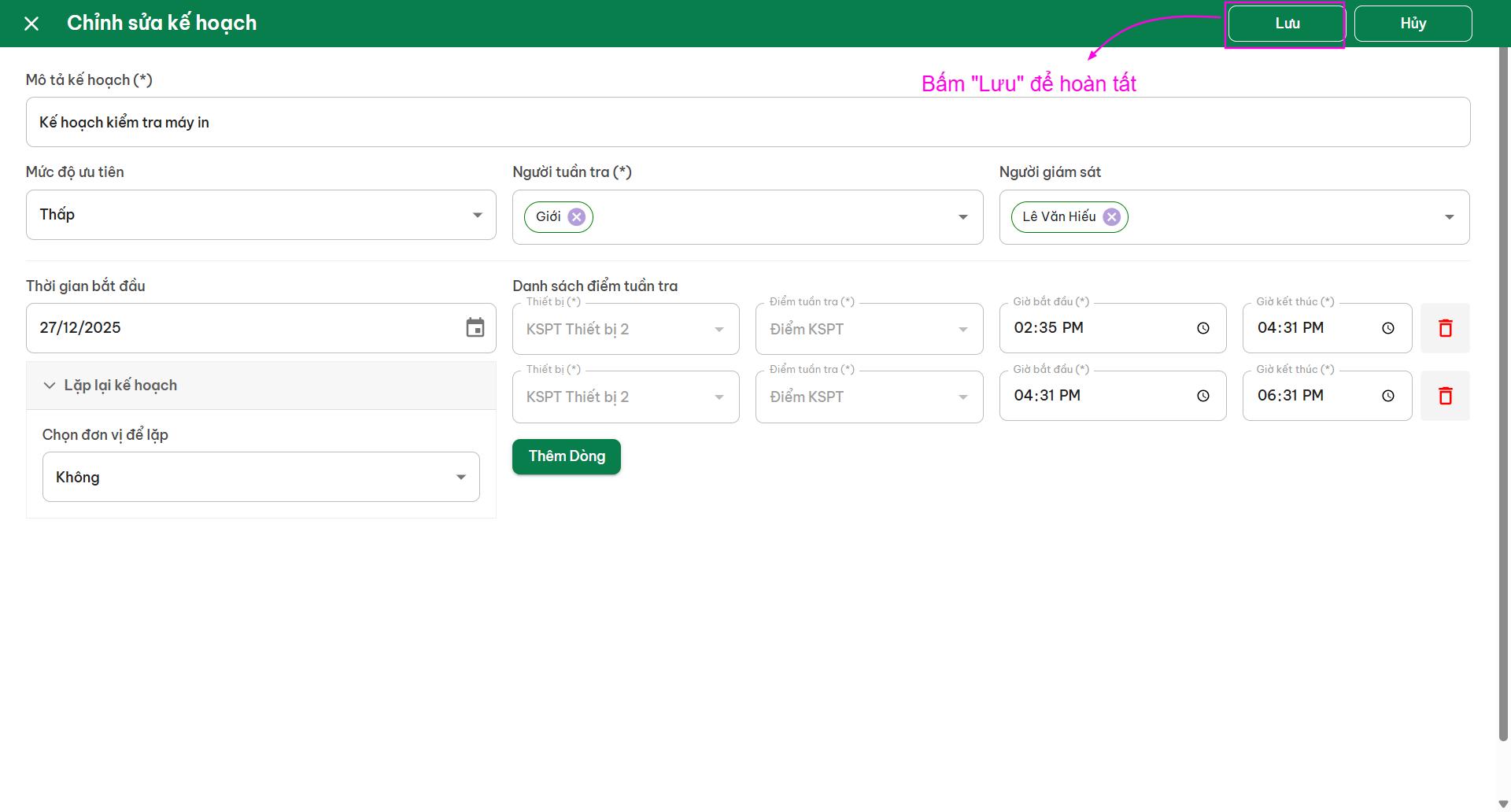Delete the second patrol point row
The height and width of the screenshot is (812, 1511).
click(x=1445, y=397)
